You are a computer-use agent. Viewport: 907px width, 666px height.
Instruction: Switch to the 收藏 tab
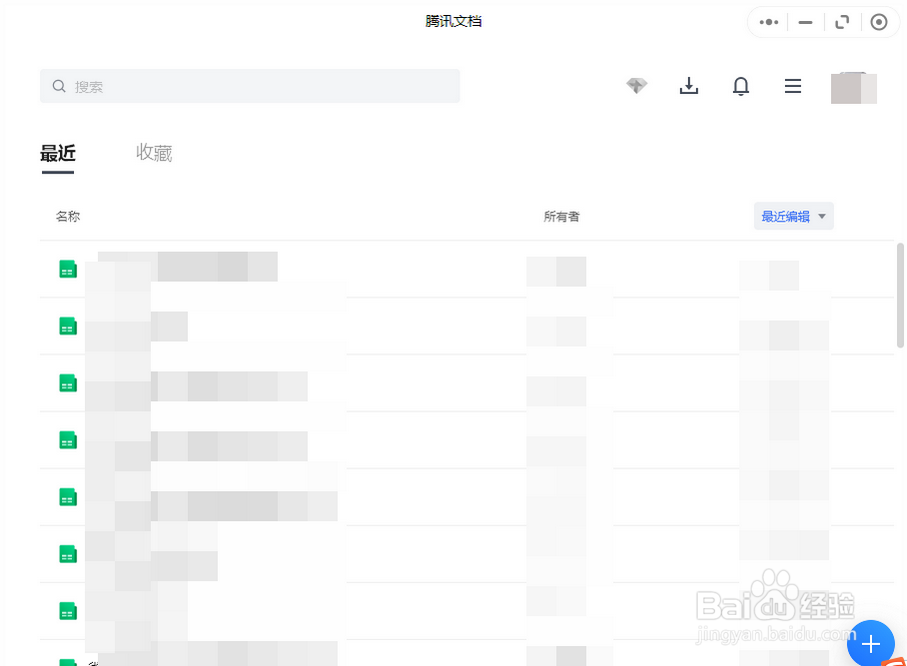(154, 152)
